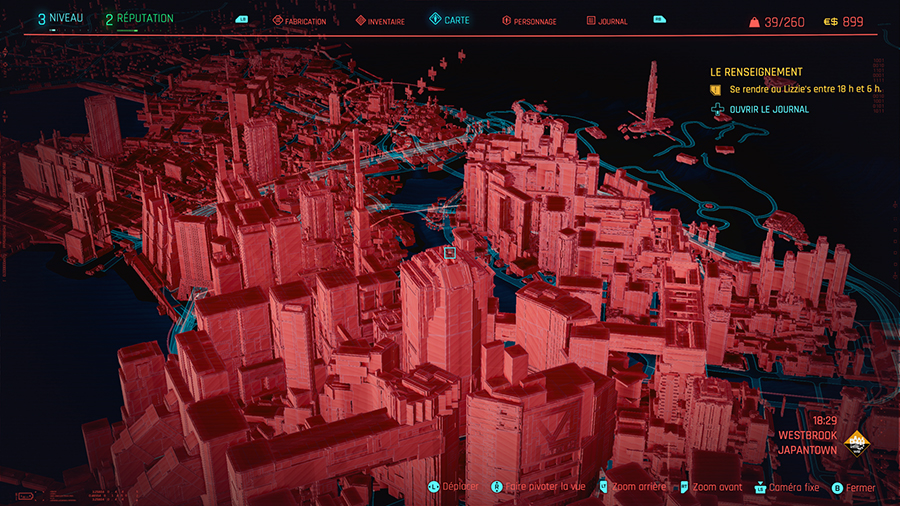
Task: Click the player position marker on map
Action: (x=449, y=255)
